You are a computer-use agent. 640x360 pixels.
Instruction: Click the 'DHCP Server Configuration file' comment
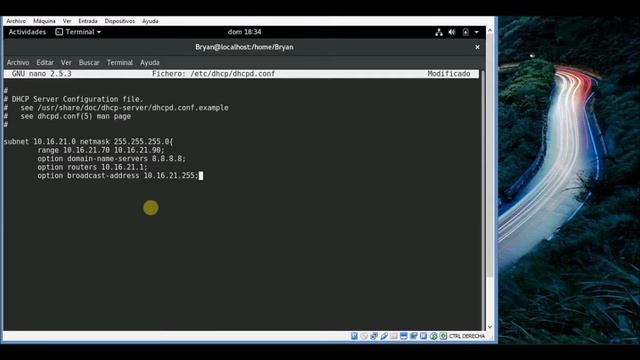73,99
